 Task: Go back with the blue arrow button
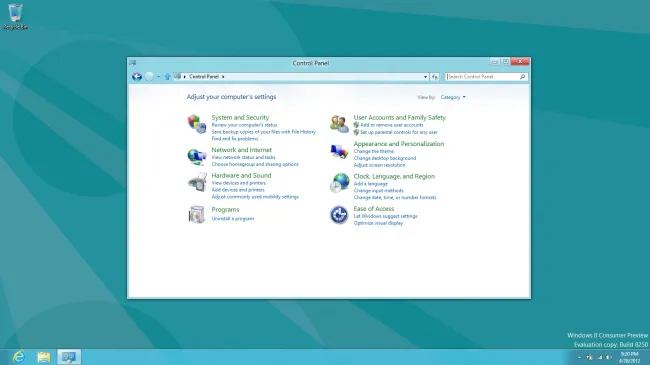tap(137, 77)
